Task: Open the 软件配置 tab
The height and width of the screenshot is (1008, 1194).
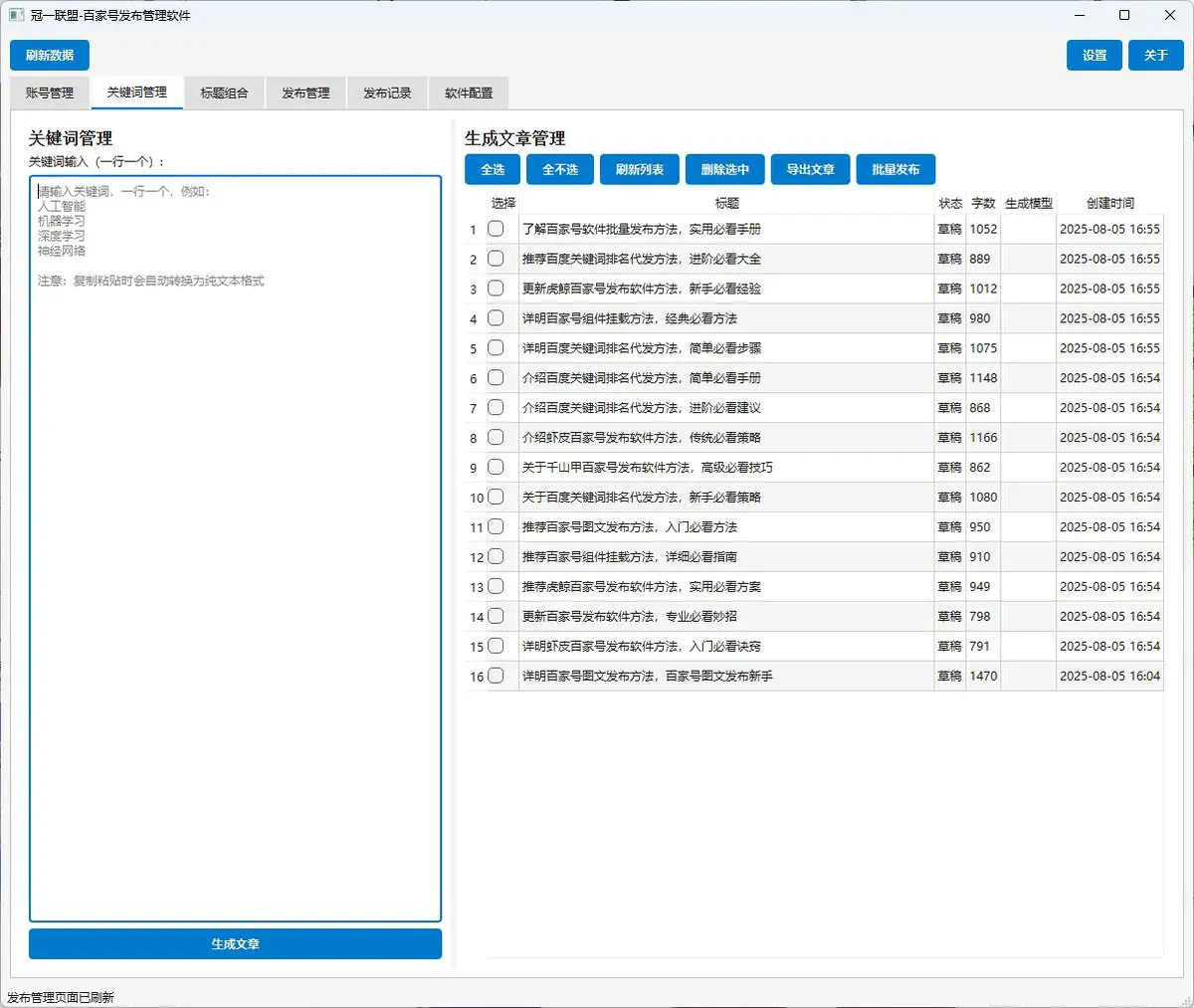Action: click(469, 93)
